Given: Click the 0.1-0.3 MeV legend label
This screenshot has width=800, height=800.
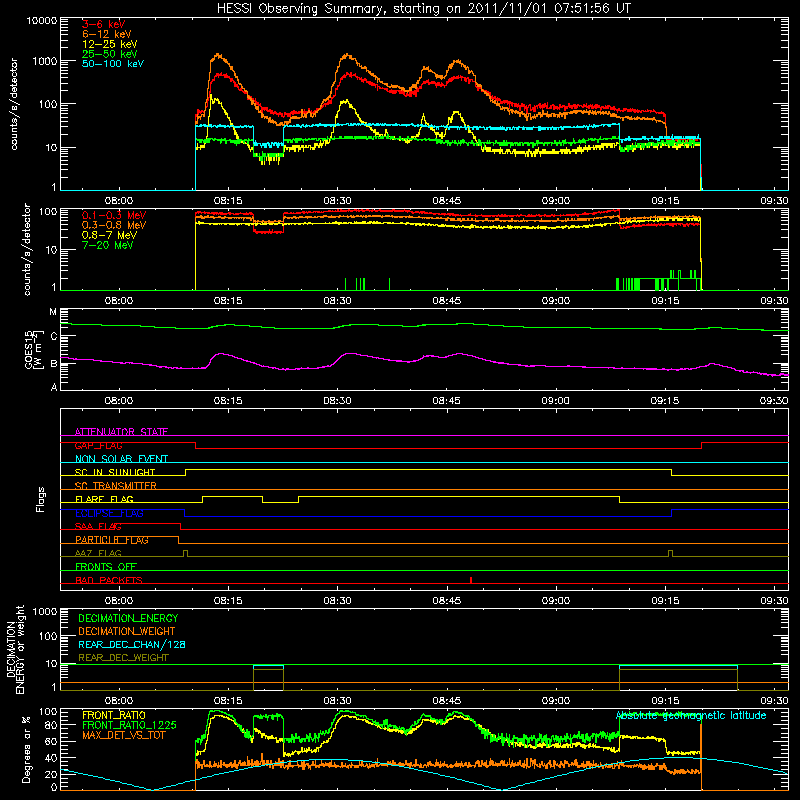Looking at the screenshot, I should pyautogui.click(x=114, y=215).
